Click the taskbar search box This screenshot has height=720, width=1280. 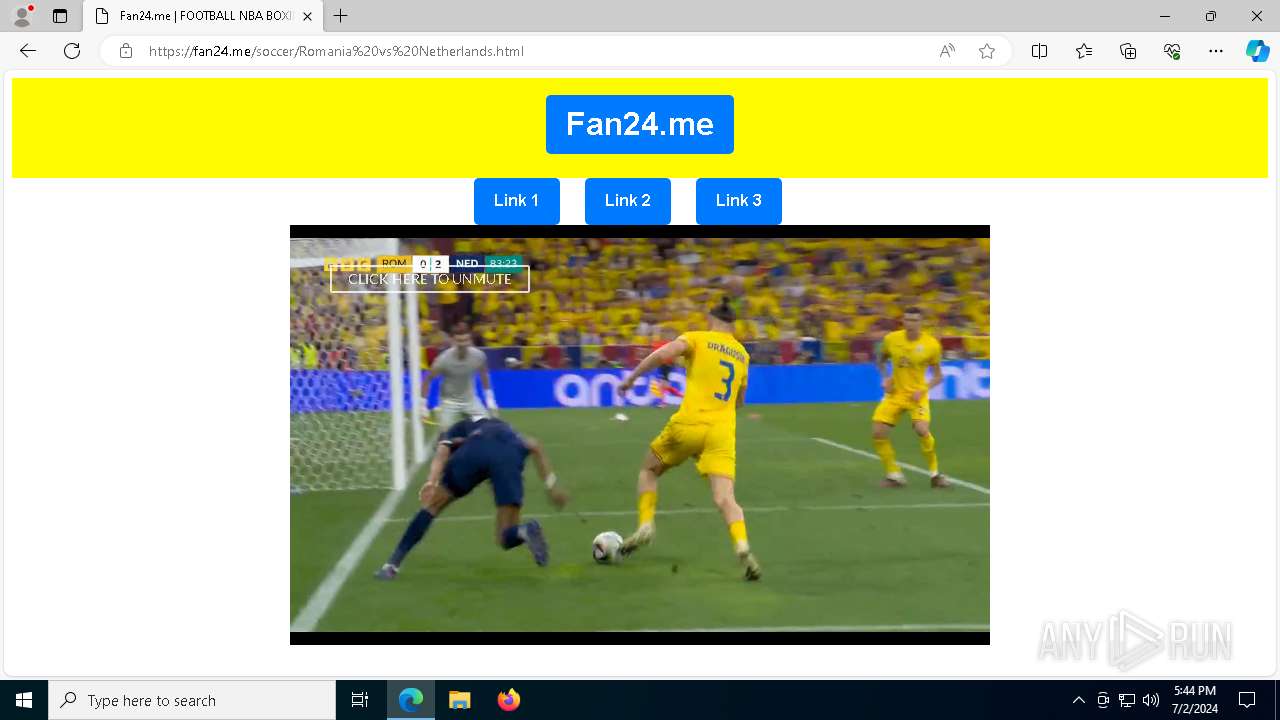point(192,700)
